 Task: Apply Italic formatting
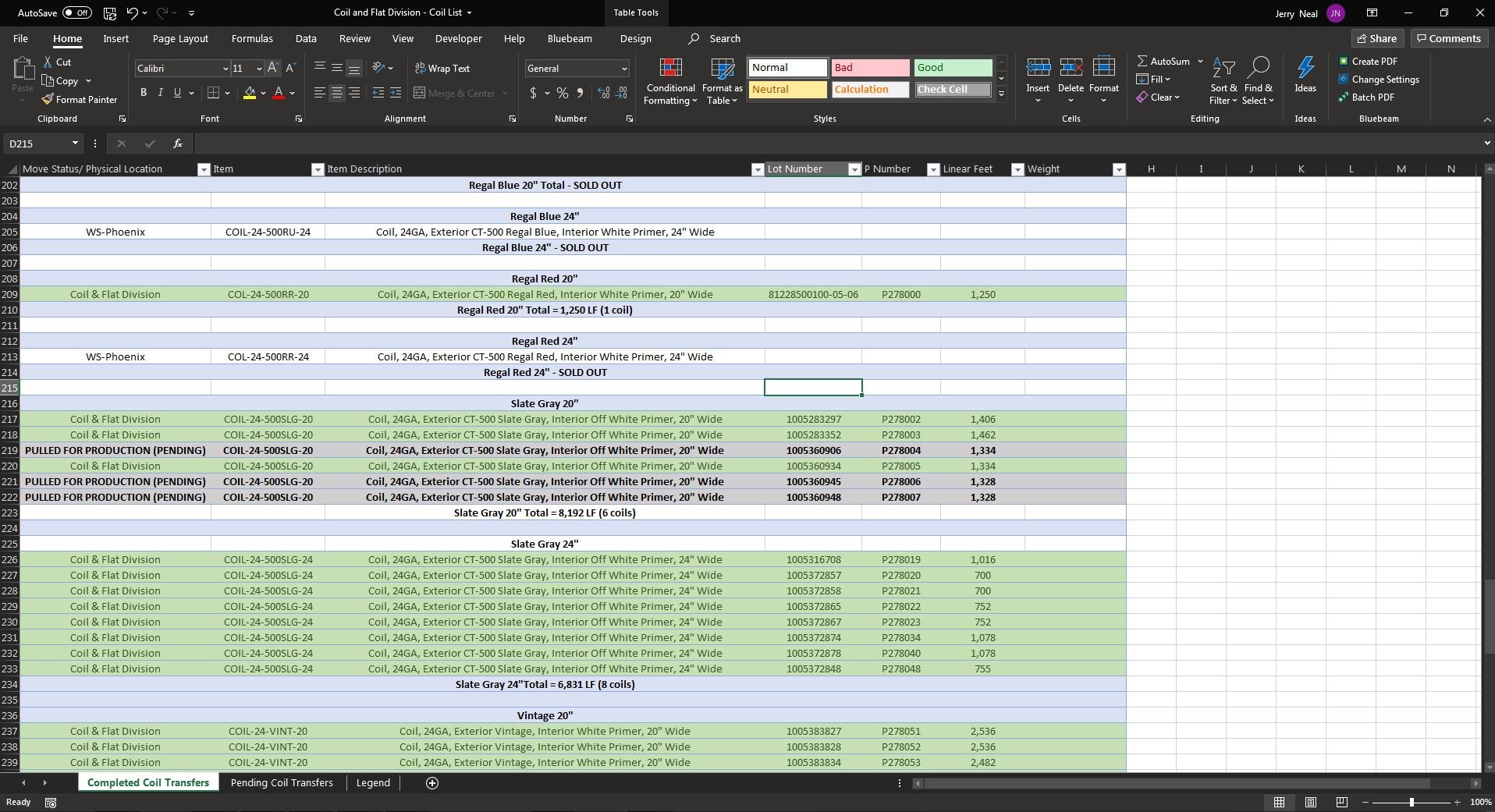pos(161,93)
